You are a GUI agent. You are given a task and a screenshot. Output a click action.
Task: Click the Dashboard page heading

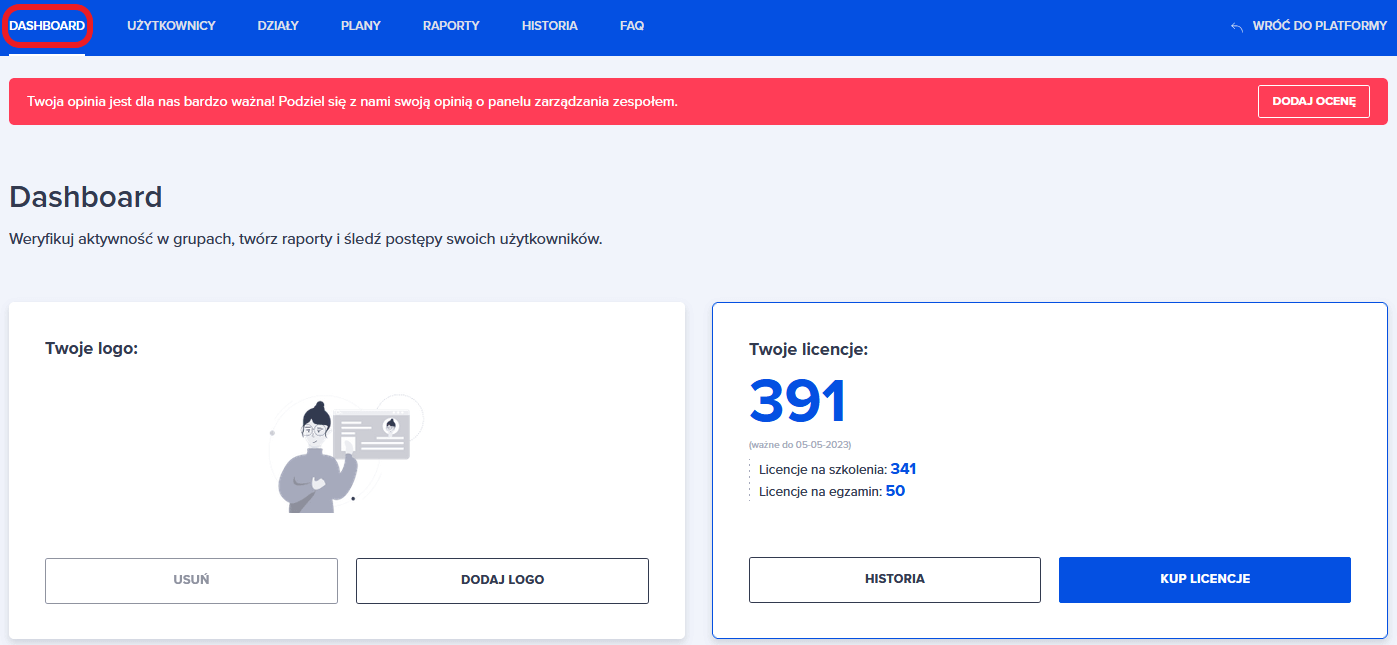pyautogui.click(x=86, y=197)
